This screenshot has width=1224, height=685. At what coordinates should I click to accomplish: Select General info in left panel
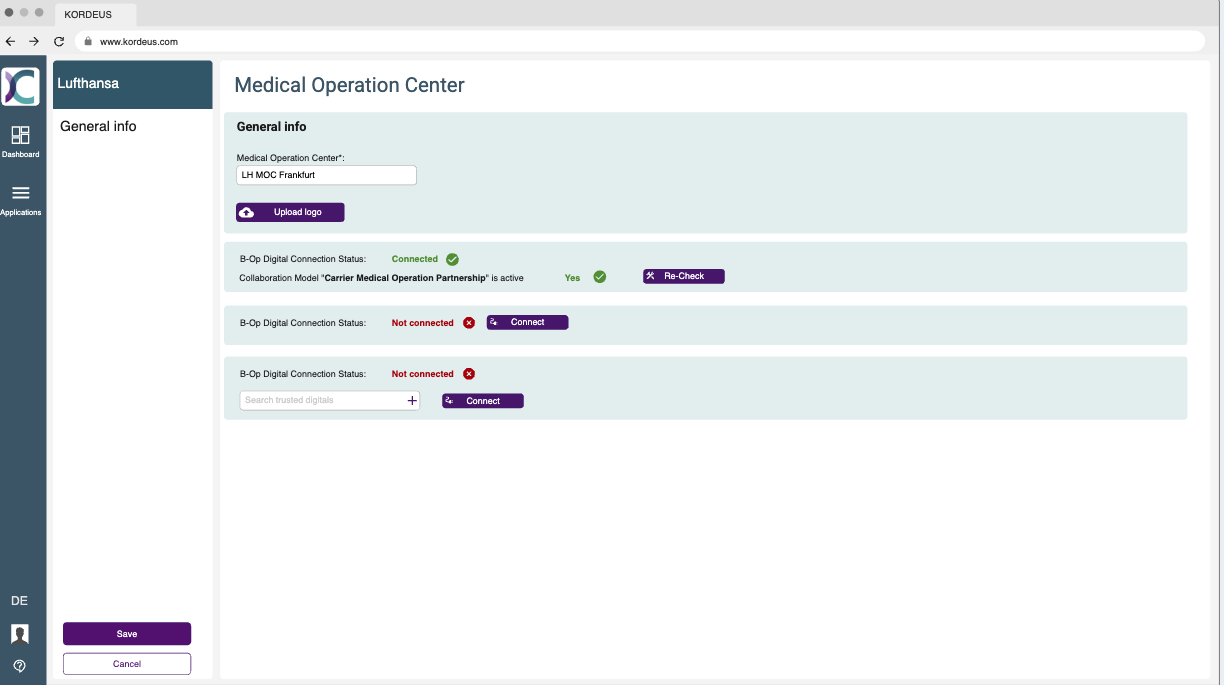pos(98,126)
